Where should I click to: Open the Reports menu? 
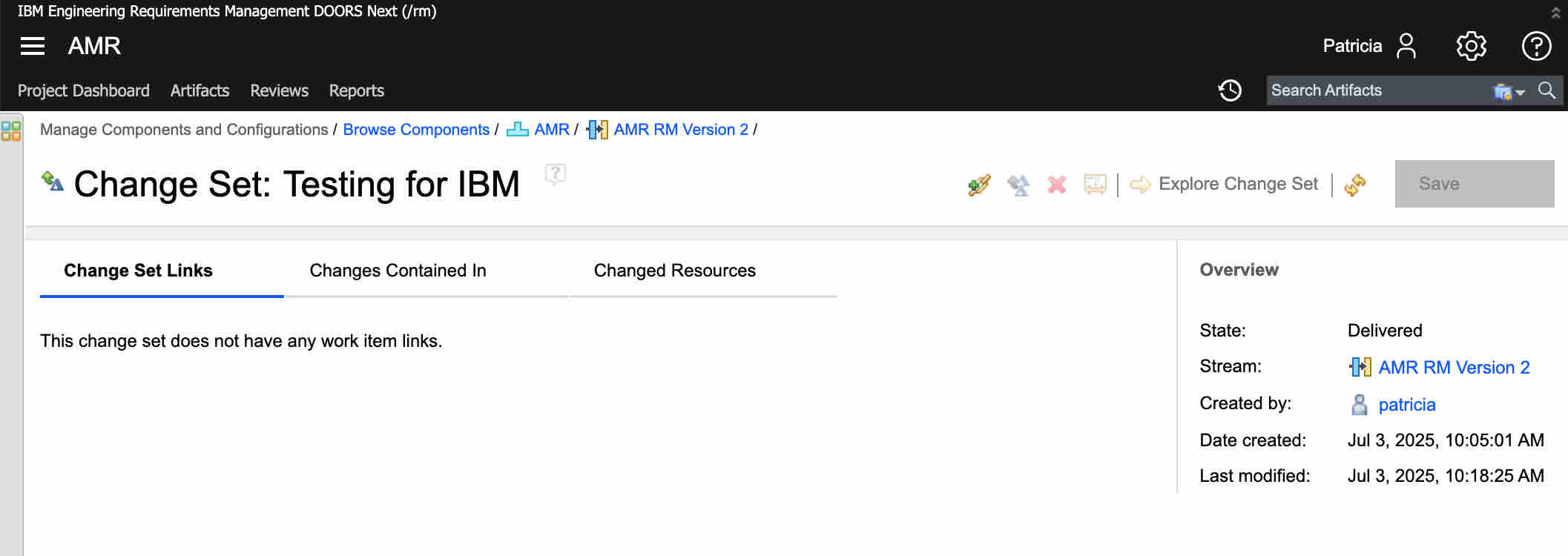pyautogui.click(x=357, y=90)
